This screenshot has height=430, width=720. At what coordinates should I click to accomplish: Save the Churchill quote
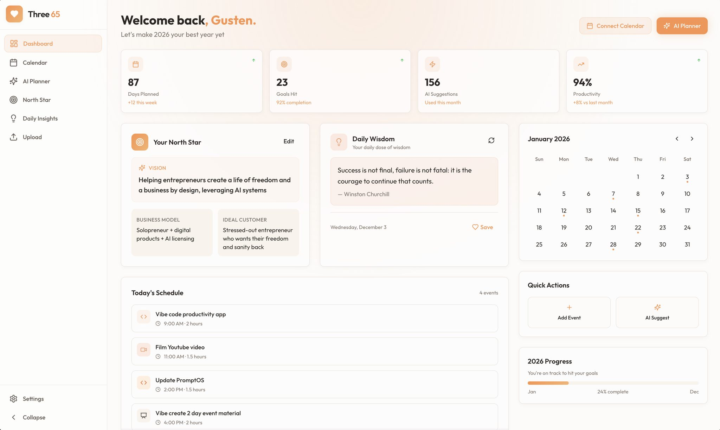coord(483,227)
